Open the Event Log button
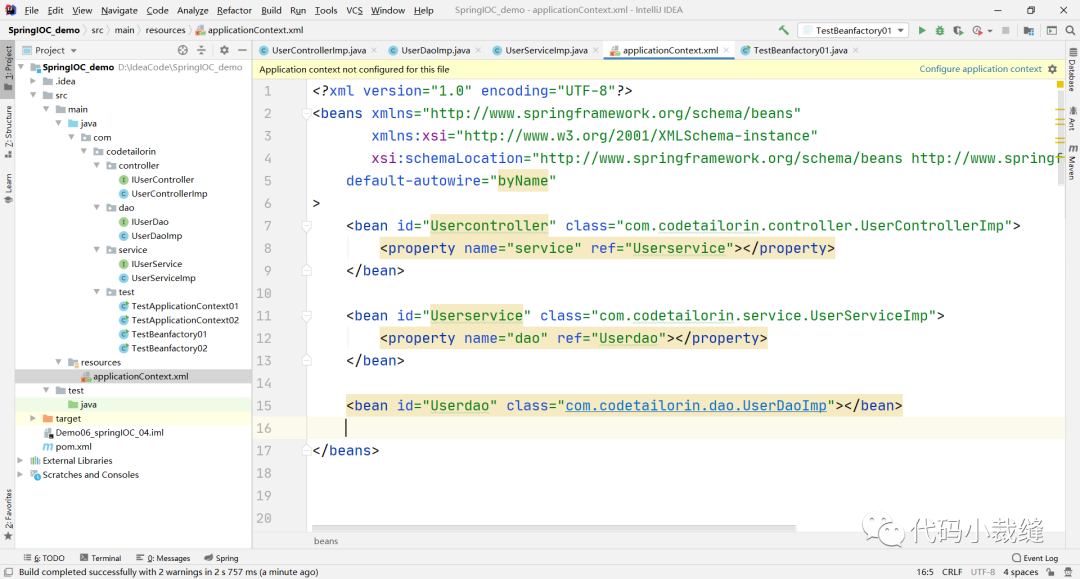This screenshot has height=579, width=1080. coord(1035,558)
